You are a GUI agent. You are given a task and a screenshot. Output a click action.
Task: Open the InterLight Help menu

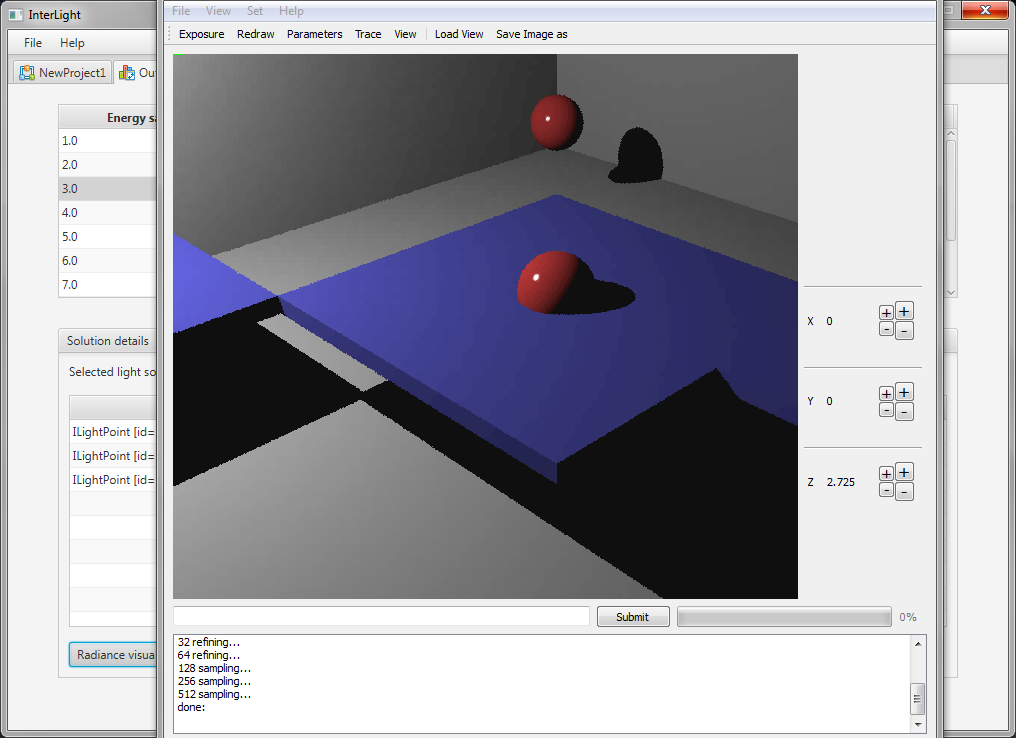72,43
